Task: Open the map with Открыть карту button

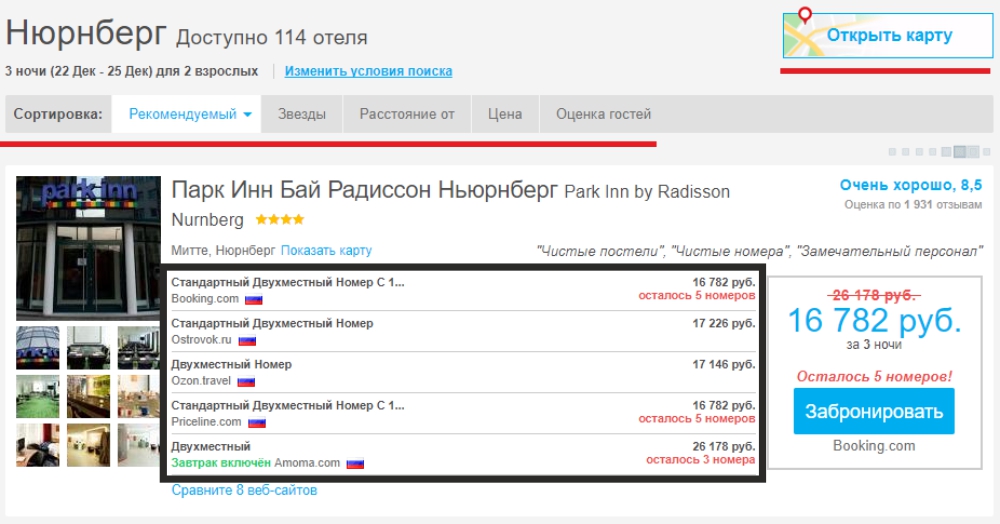Action: (888, 35)
